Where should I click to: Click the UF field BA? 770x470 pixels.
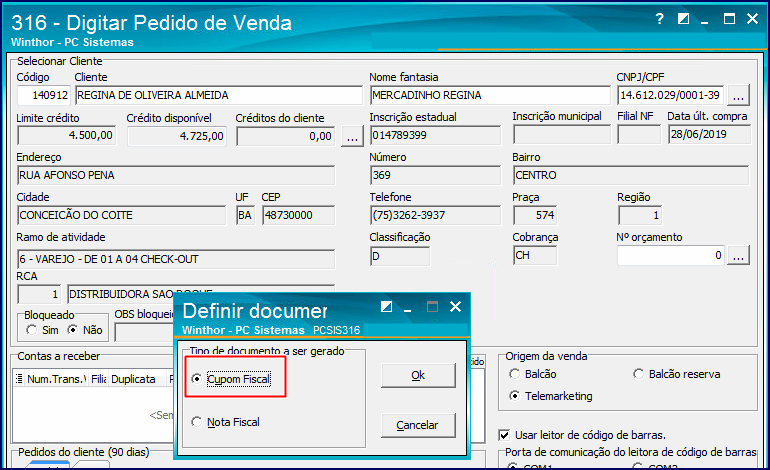(245, 215)
